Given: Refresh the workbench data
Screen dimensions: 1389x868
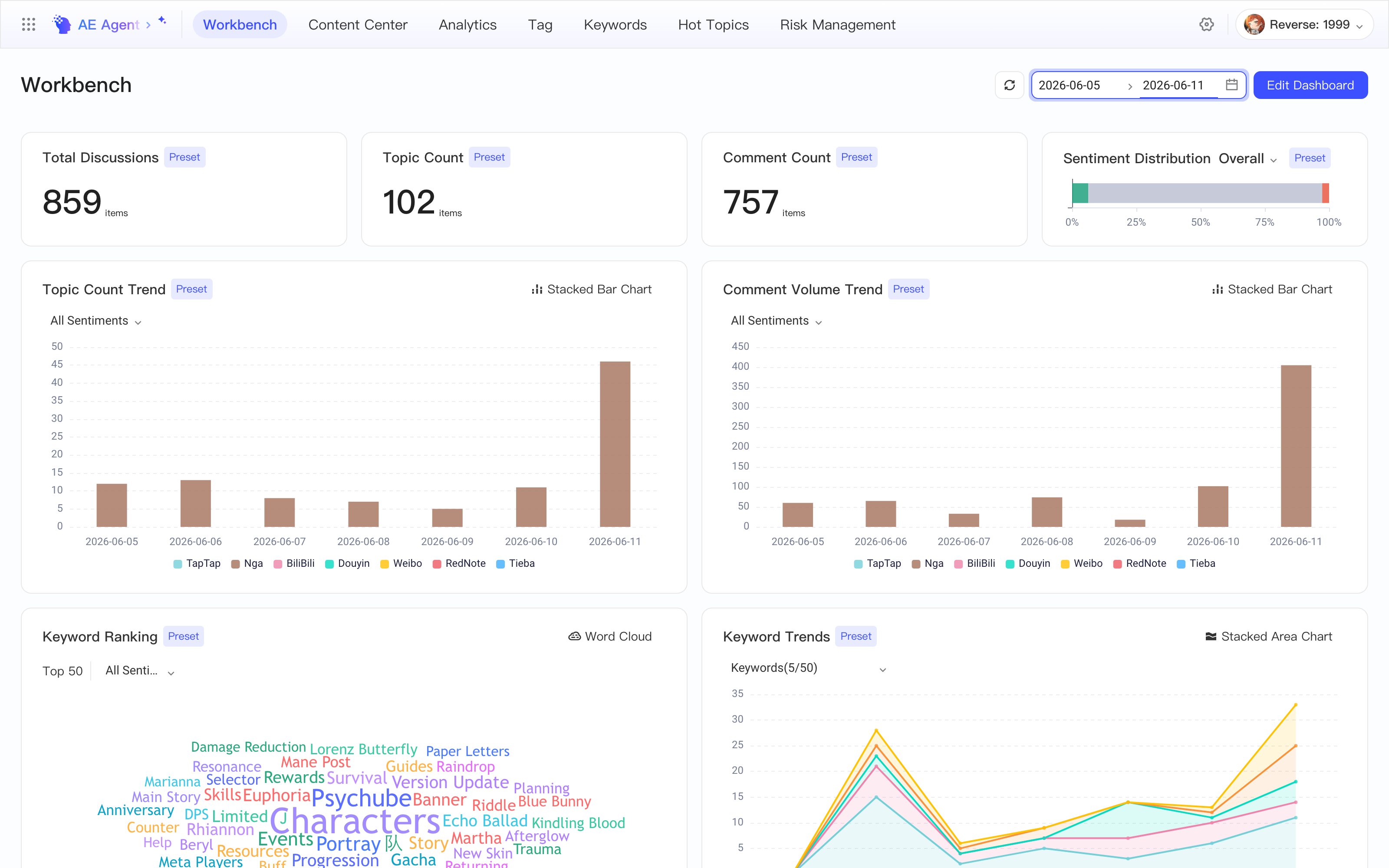Looking at the screenshot, I should (1010, 85).
